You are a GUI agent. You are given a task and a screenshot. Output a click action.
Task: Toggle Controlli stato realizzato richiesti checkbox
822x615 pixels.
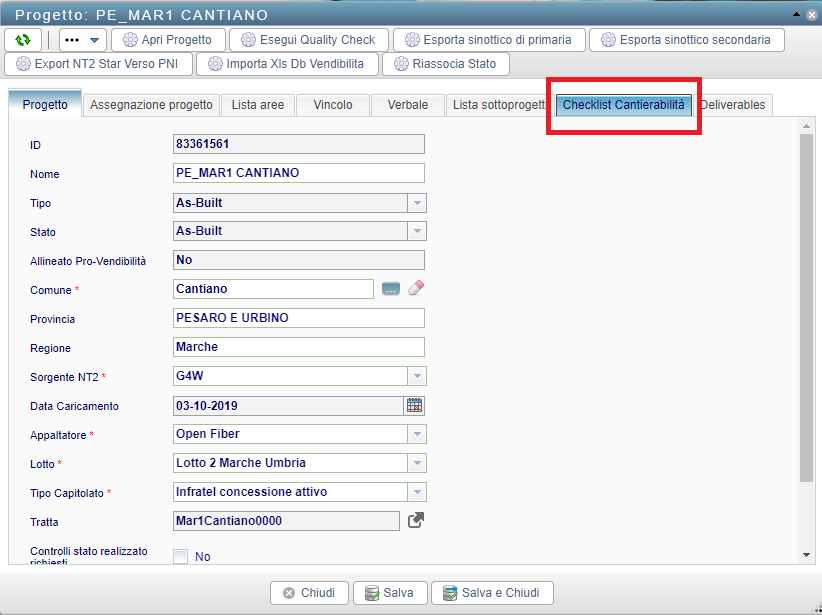pos(181,556)
